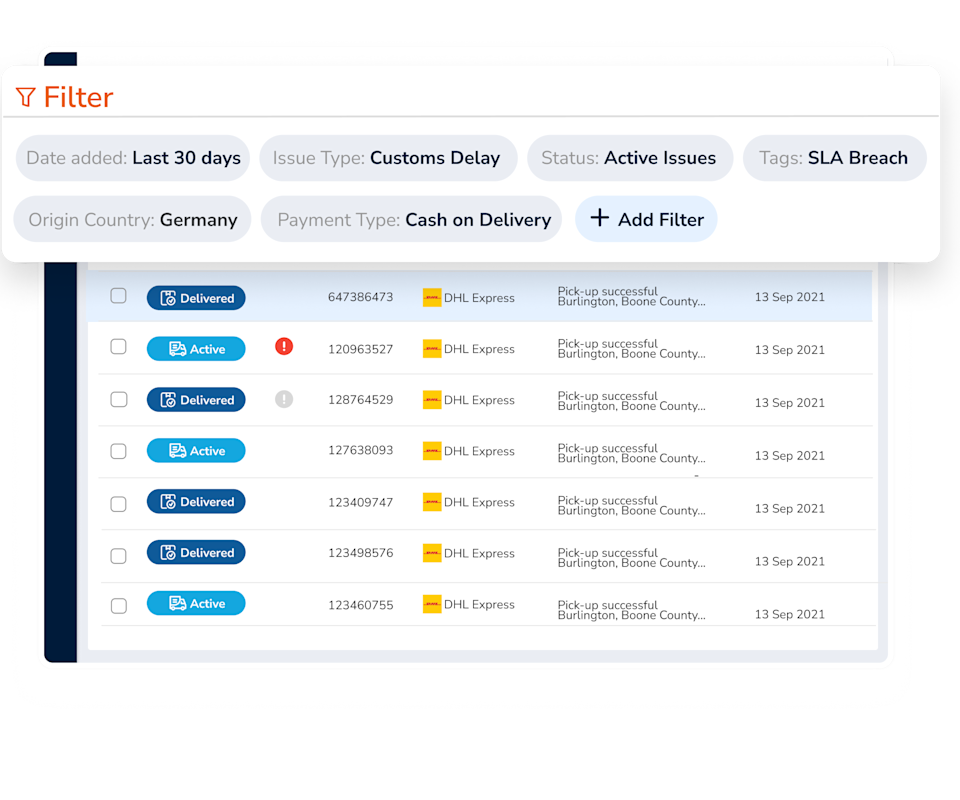This screenshot has height=800, width=960.
Task: Open the Tags: SLA Breach filter
Action: pos(834,158)
